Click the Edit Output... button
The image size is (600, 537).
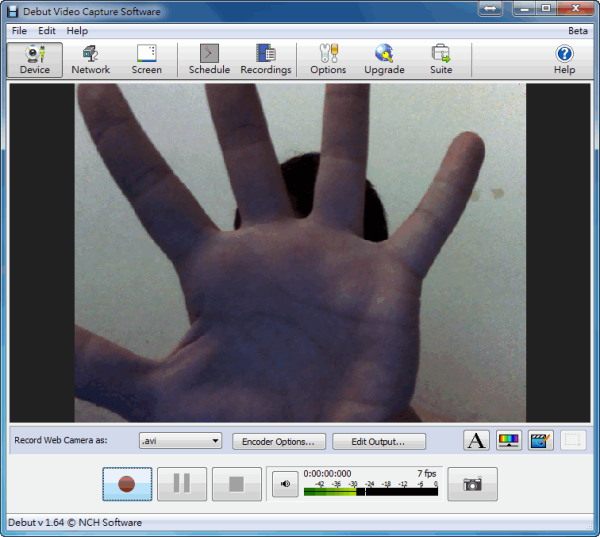pyautogui.click(x=379, y=442)
